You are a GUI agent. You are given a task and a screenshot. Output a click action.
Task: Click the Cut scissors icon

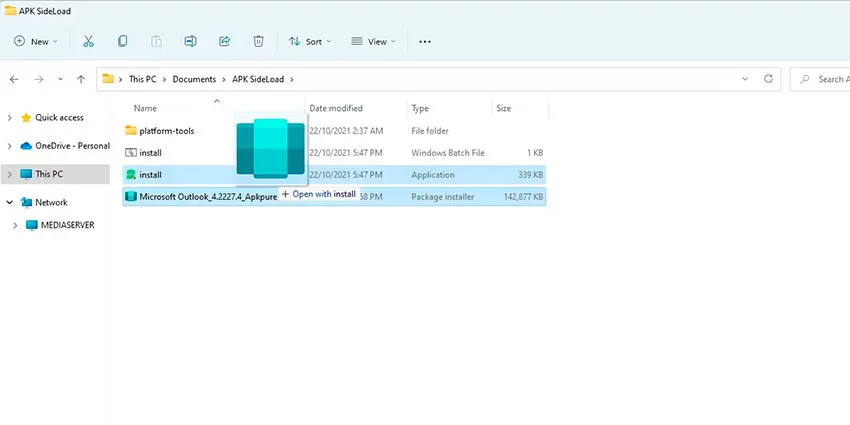tap(88, 41)
